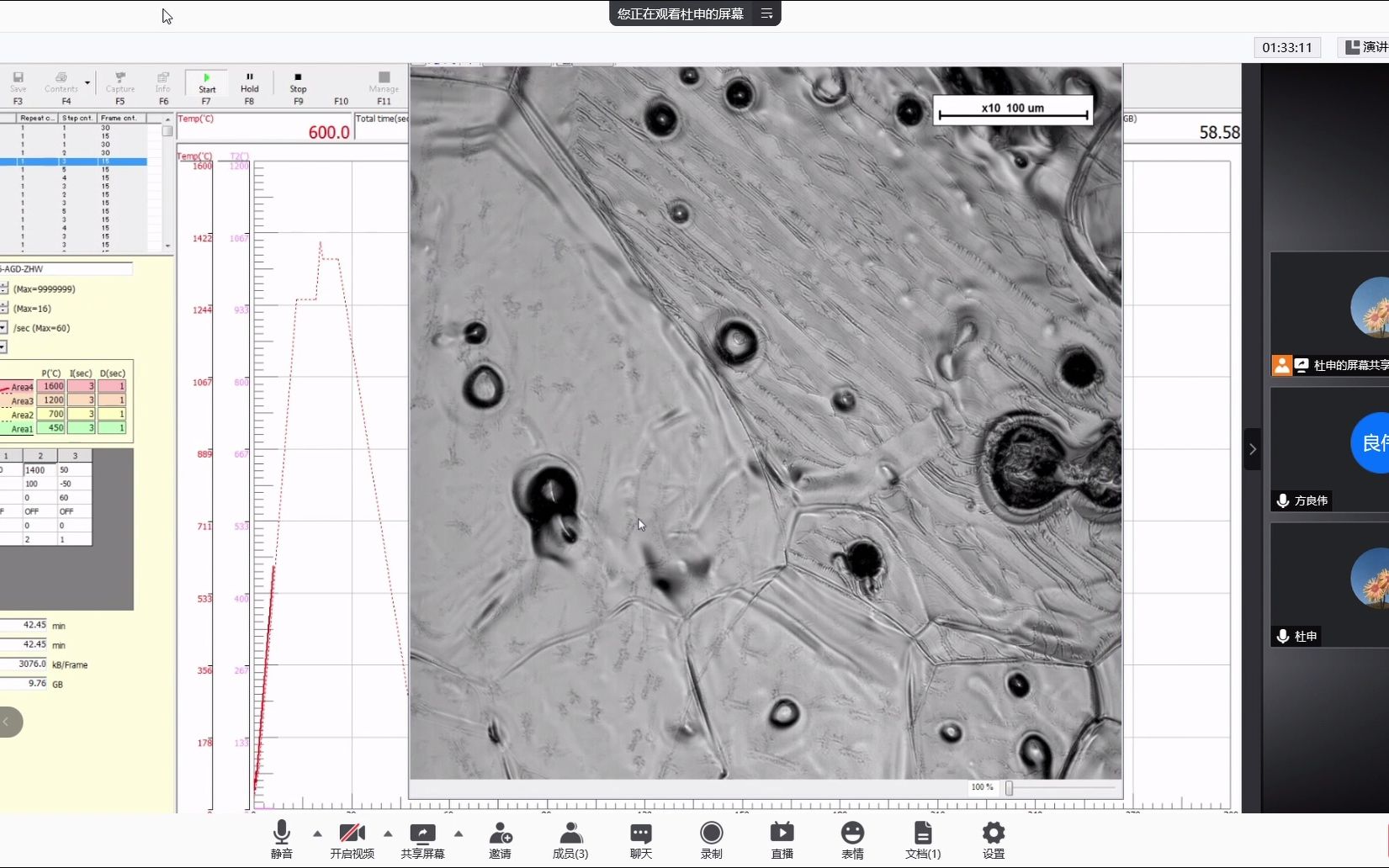
Task: Click the round back arrow button at left
Action: (8, 722)
